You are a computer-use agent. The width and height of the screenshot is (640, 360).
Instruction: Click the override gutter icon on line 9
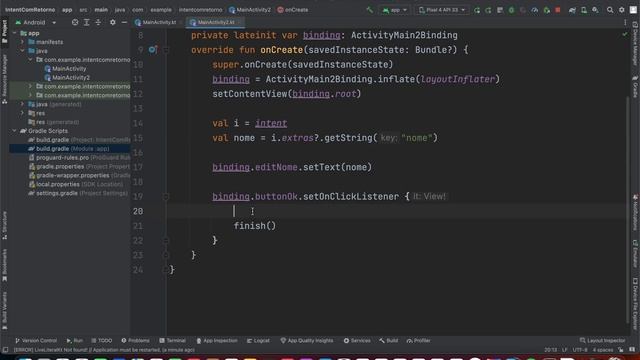[153, 50]
